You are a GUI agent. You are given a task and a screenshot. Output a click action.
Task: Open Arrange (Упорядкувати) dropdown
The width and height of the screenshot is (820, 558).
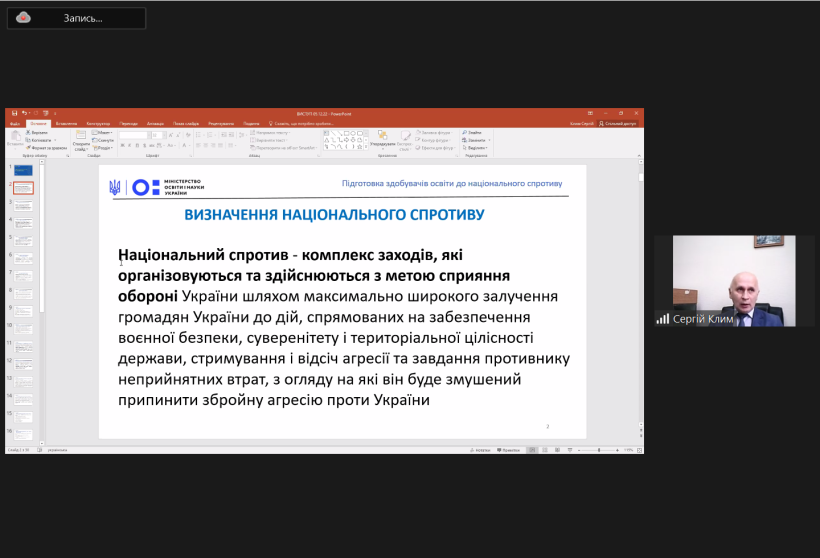tap(383, 140)
